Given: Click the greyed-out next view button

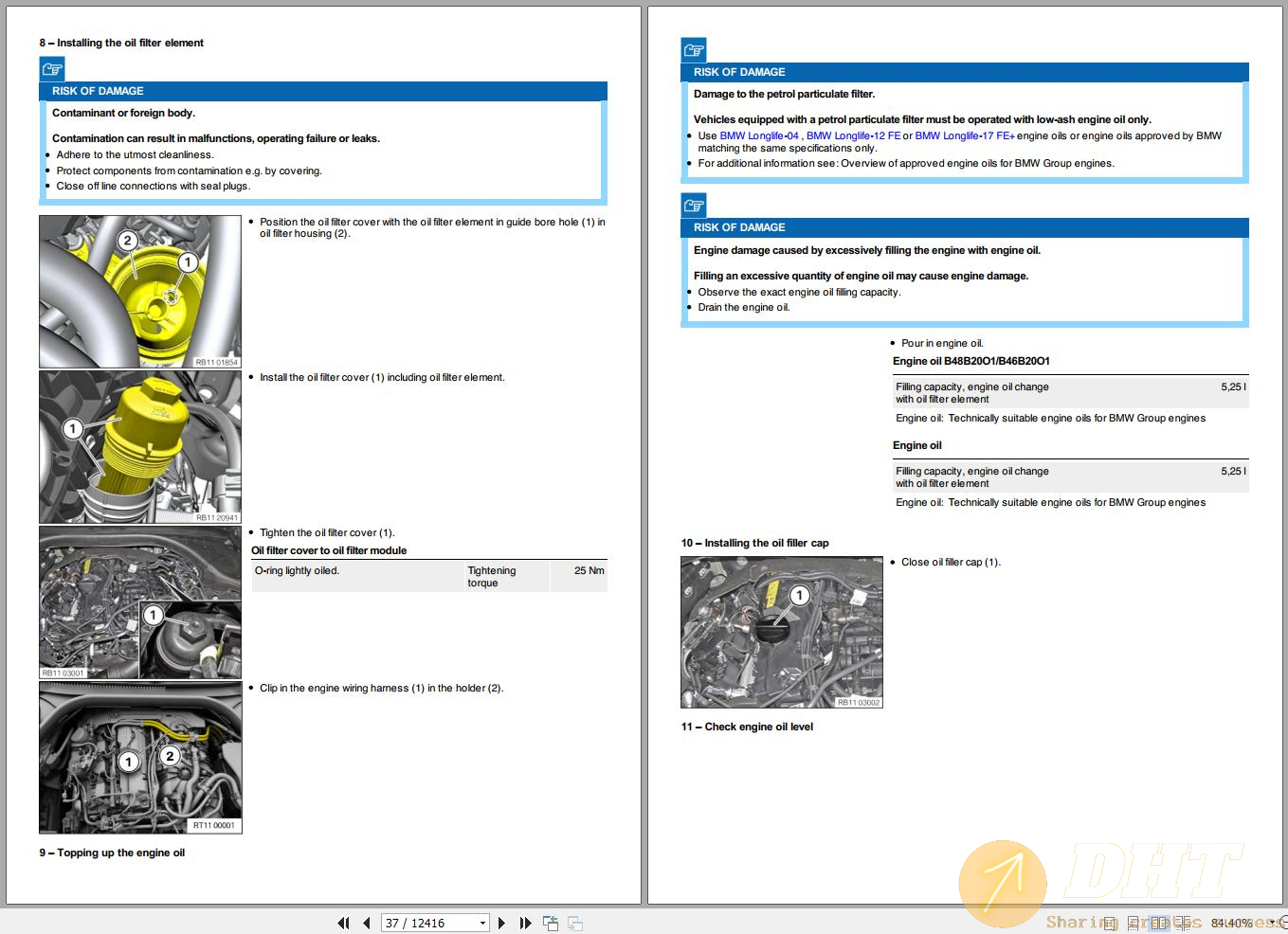Looking at the screenshot, I should point(574,923).
